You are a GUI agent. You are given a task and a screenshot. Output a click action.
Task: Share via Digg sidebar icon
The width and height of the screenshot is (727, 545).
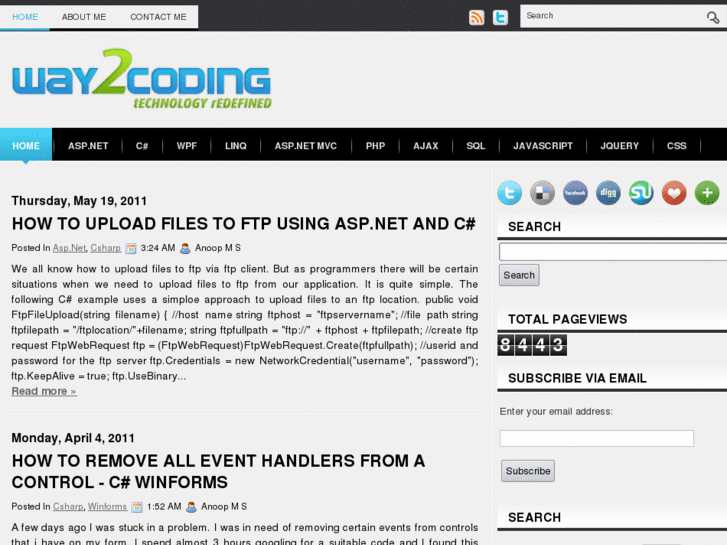tap(608, 192)
